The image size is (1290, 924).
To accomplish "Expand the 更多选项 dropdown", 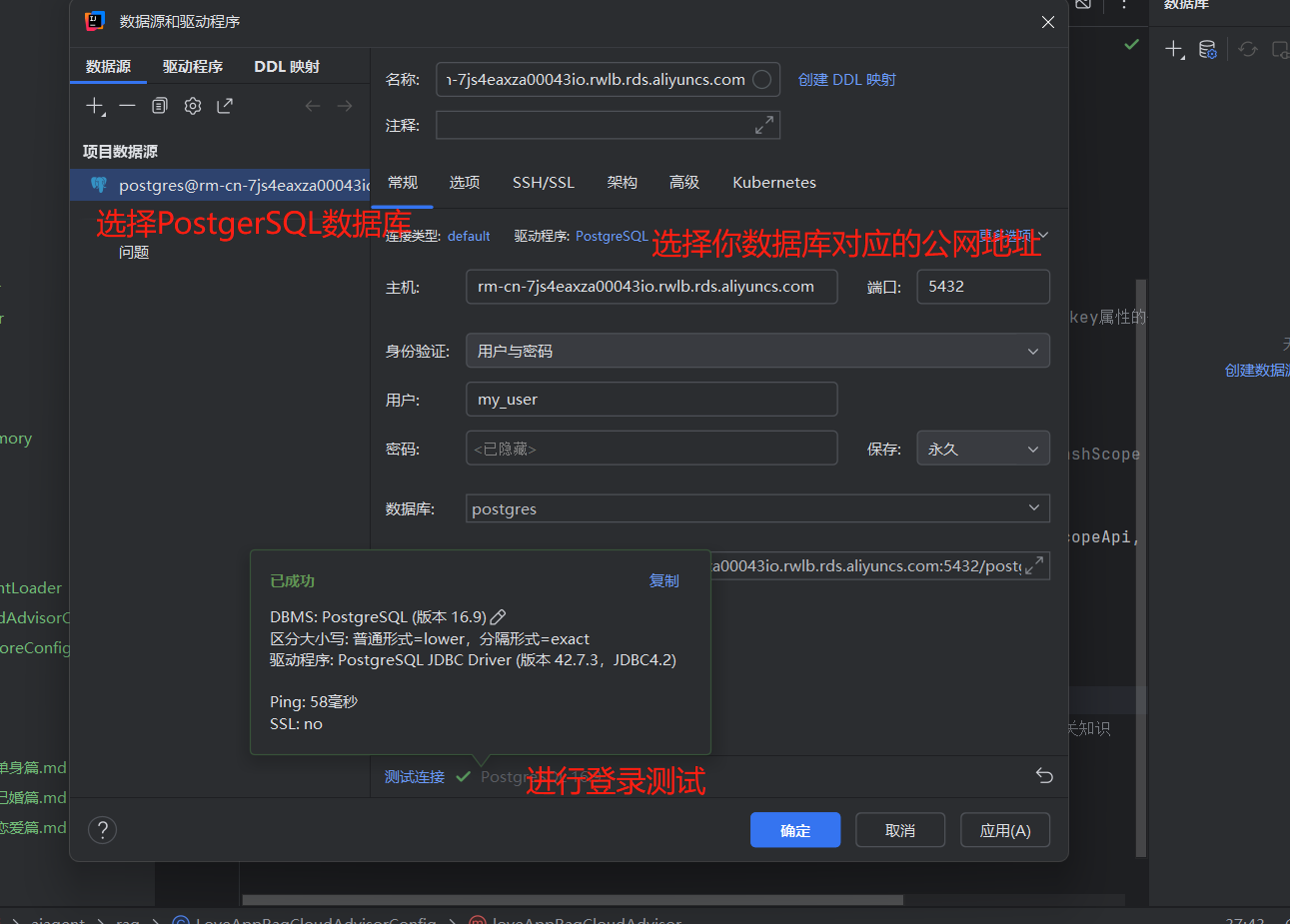I will pos(1014,236).
